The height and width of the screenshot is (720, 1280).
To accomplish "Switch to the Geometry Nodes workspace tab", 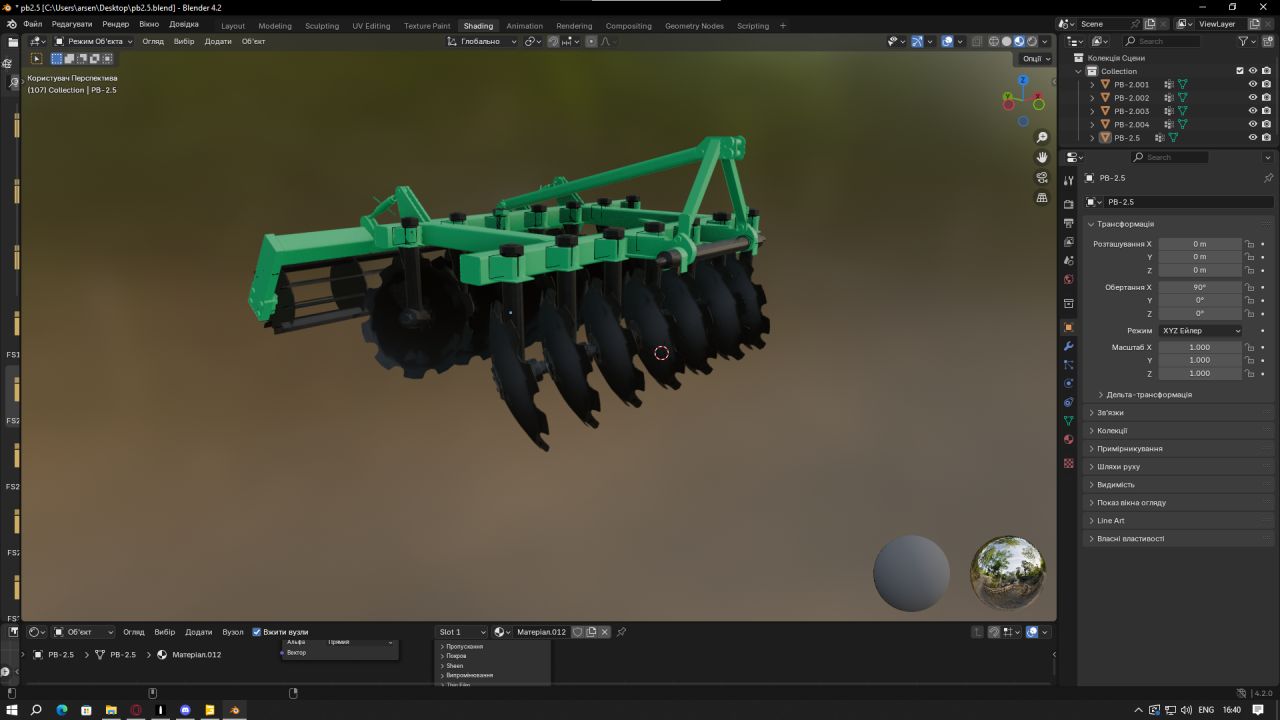I will point(694,25).
